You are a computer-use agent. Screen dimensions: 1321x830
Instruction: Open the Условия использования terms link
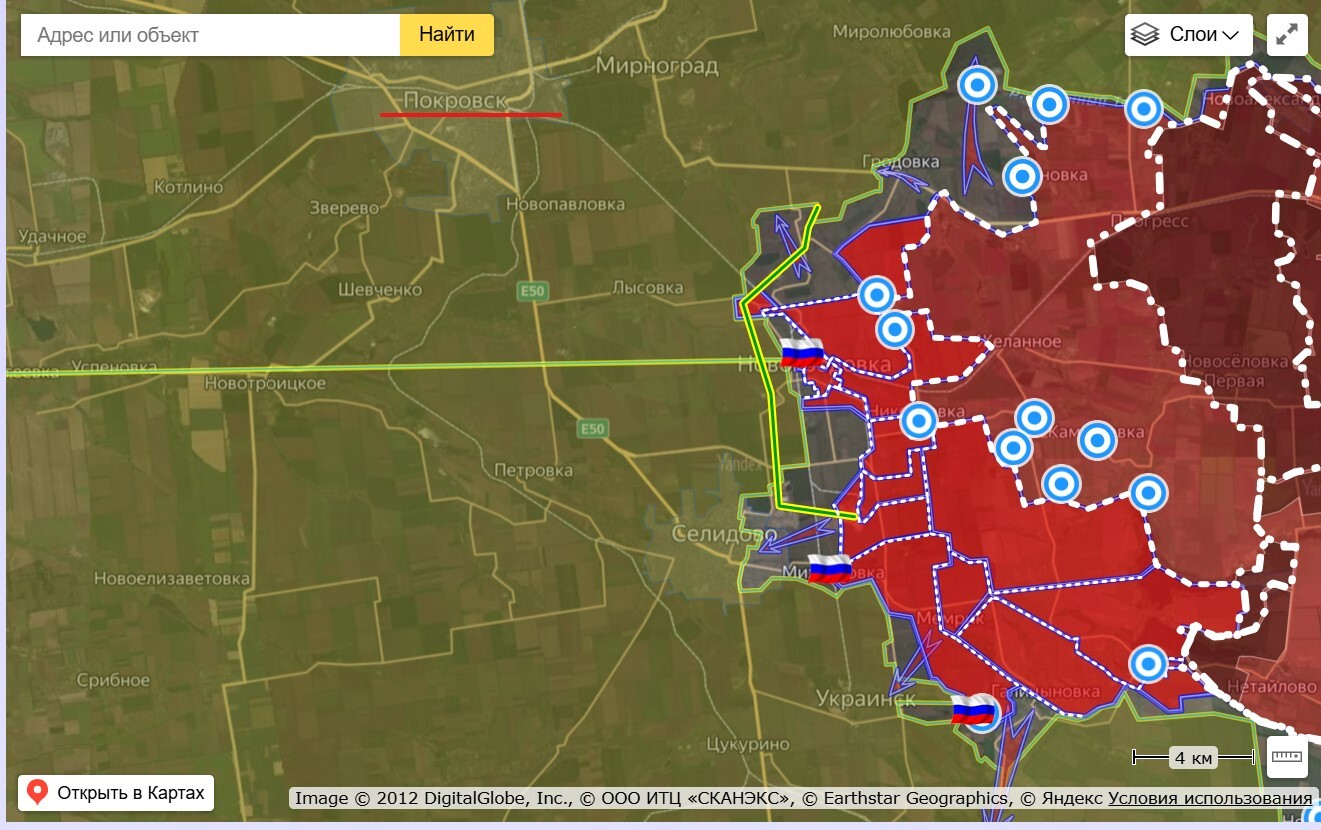point(1210,798)
